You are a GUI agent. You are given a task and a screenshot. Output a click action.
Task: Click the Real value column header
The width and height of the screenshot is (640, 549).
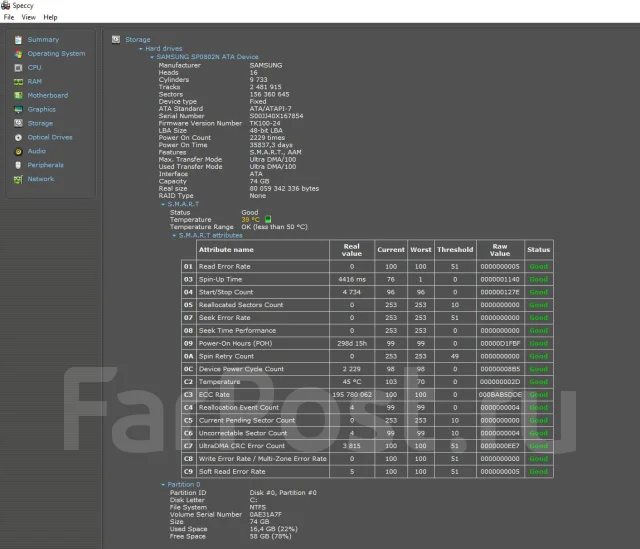tap(352, 249)
